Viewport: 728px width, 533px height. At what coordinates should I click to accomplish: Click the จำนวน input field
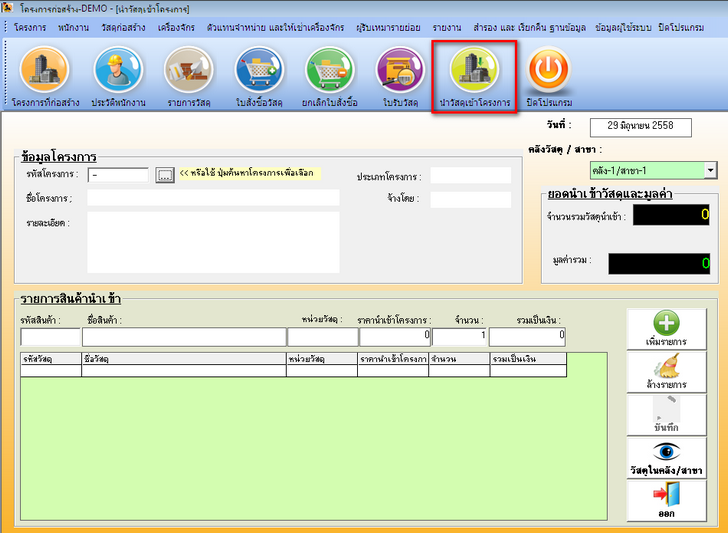(460, 337)
